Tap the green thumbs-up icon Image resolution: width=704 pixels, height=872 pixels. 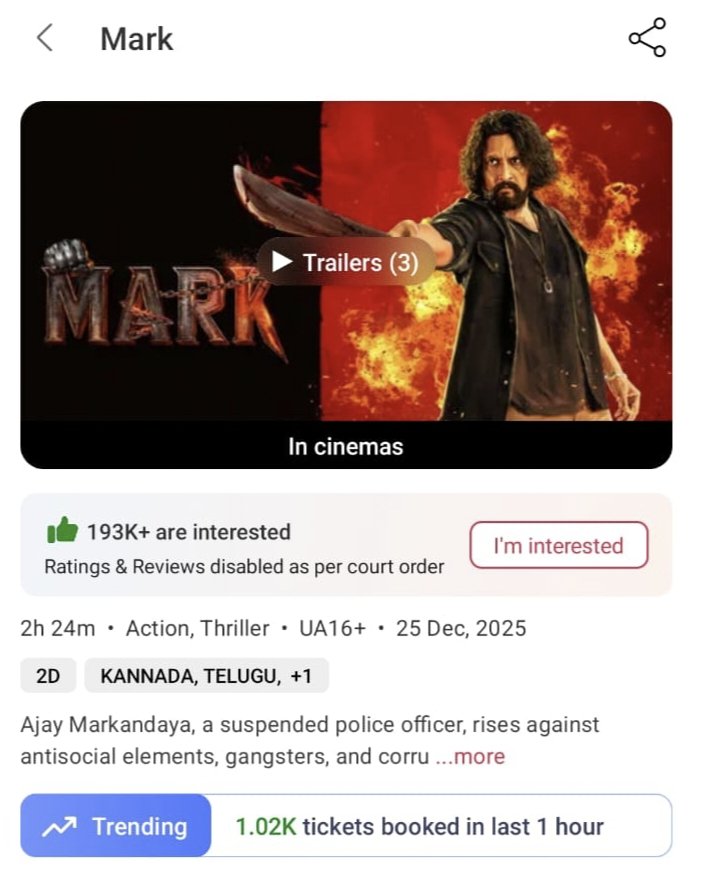click(62, 530)
